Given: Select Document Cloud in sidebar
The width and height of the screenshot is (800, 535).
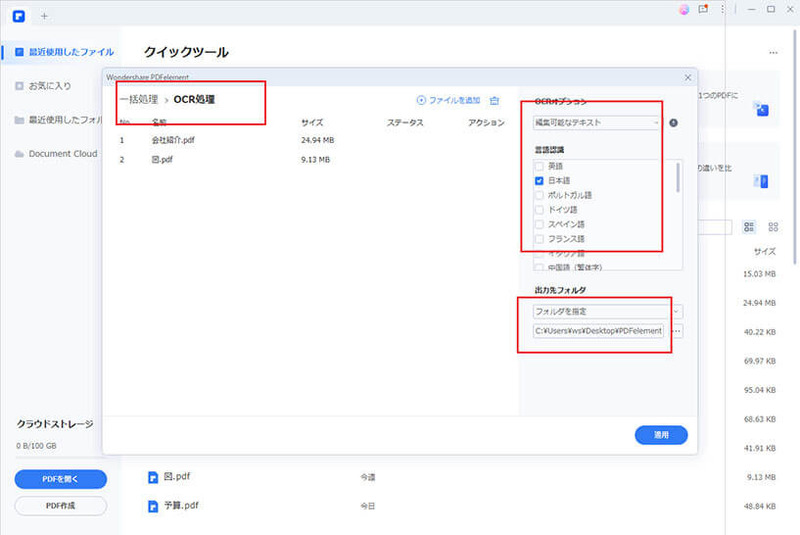Looking at the screenshot, I should pos(56,154).
